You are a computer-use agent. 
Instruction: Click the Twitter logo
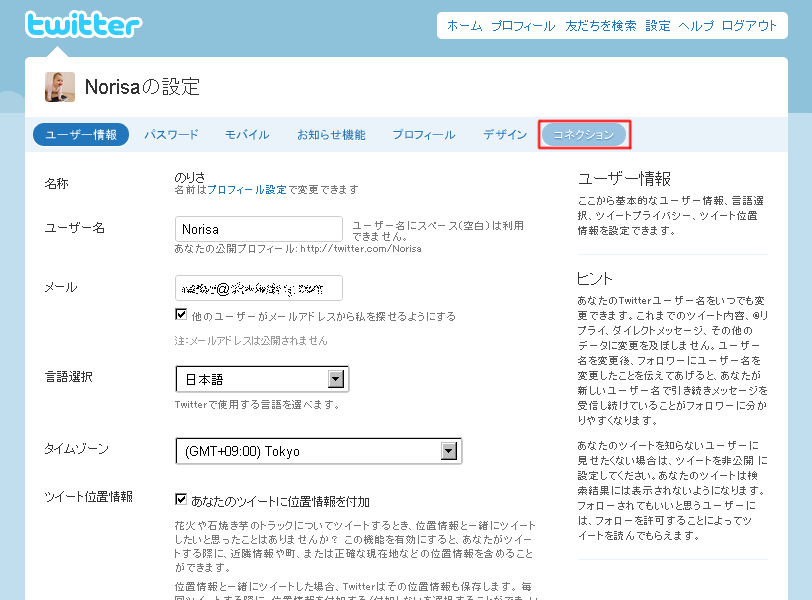83,24
